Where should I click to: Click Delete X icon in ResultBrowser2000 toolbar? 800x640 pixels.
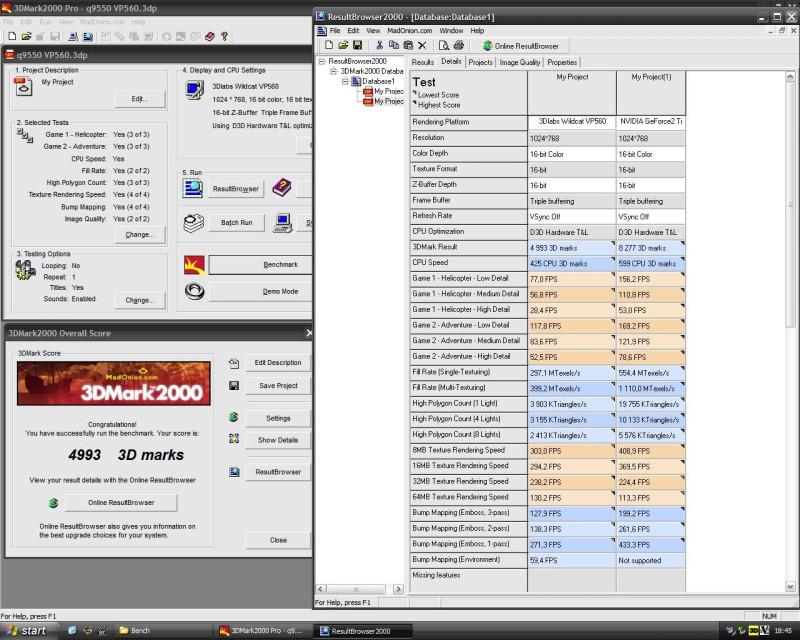click(x=422, y=45)
